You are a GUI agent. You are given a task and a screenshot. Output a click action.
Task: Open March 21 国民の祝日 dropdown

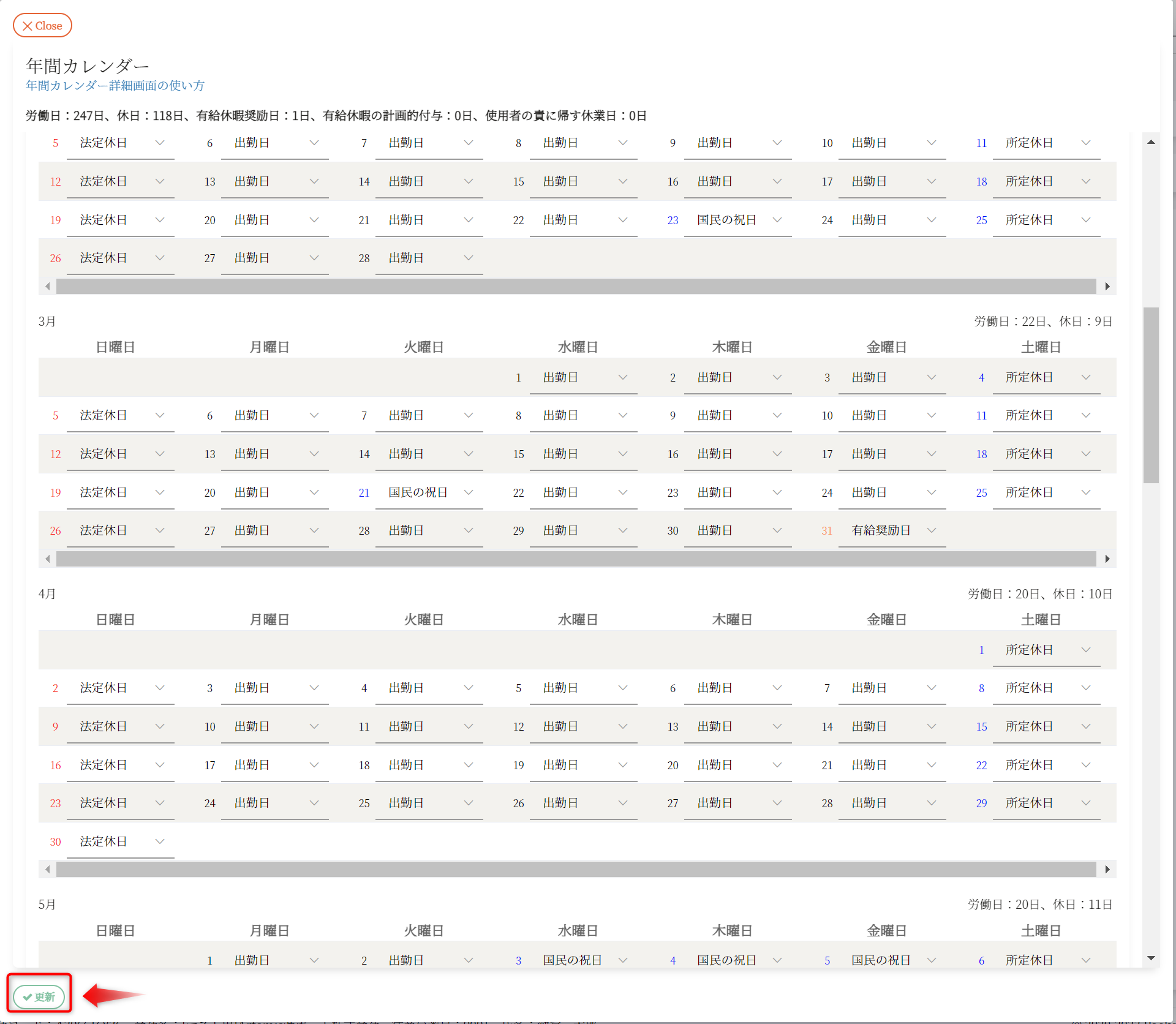428,492
